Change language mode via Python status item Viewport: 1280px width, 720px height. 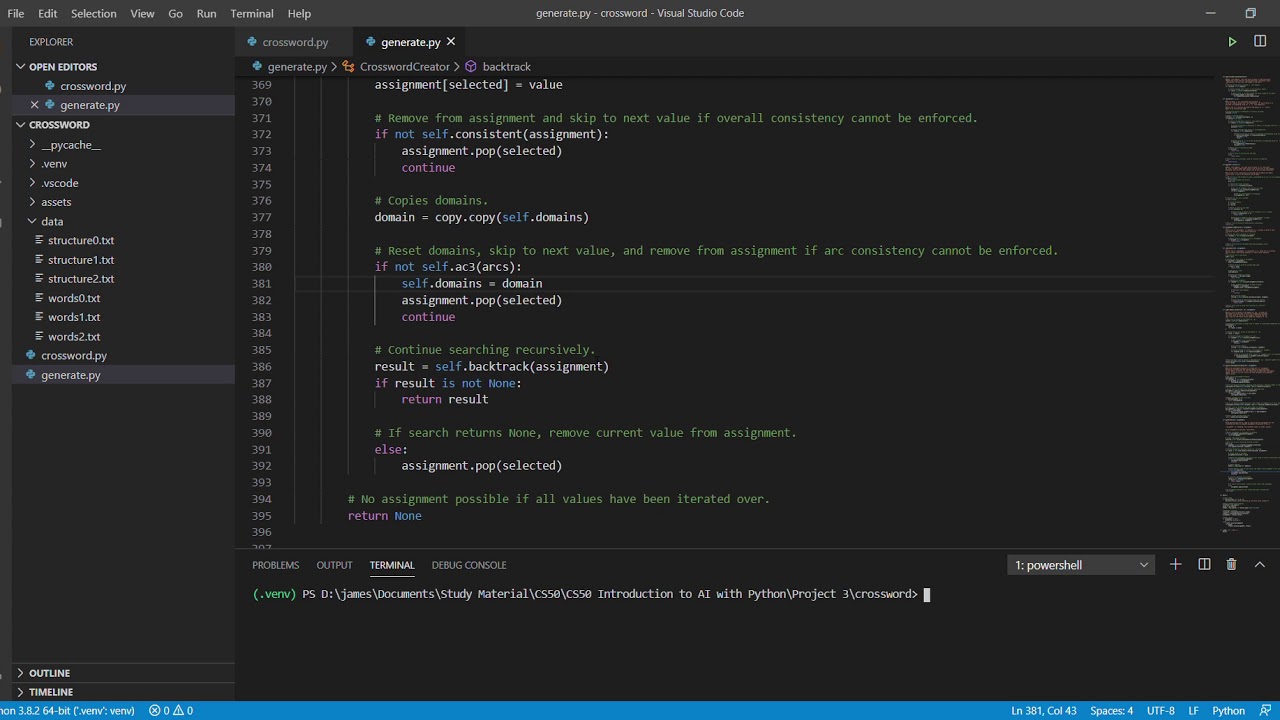pyautogui.click(x=1229, y=711)
